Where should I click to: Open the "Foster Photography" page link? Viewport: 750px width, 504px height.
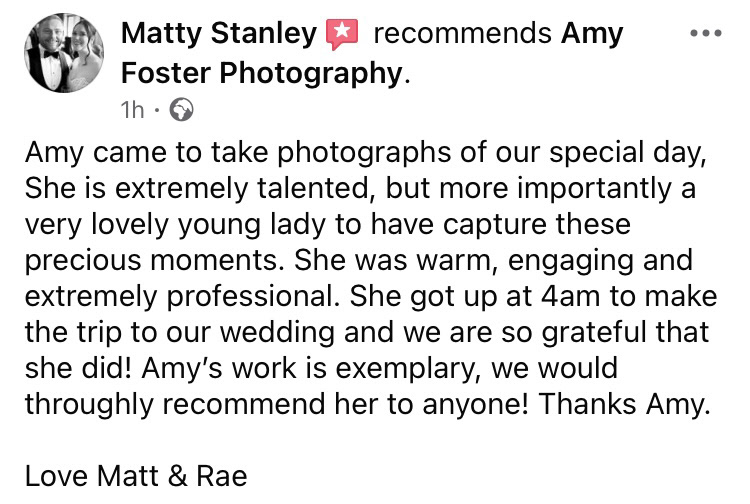point(260,73)
